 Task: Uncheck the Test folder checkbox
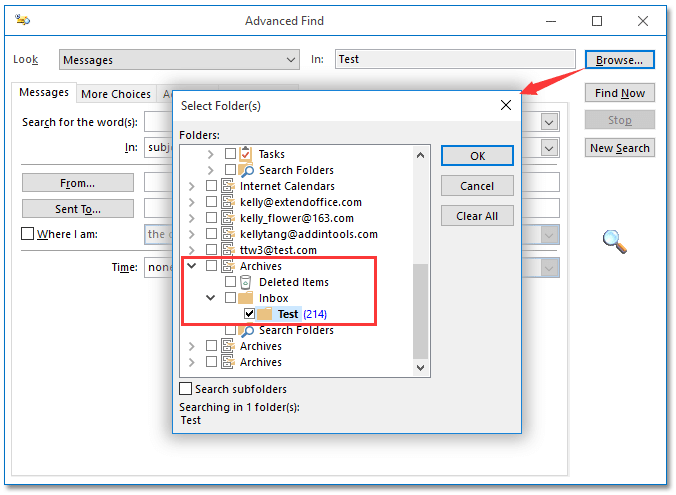coord(250,314)
